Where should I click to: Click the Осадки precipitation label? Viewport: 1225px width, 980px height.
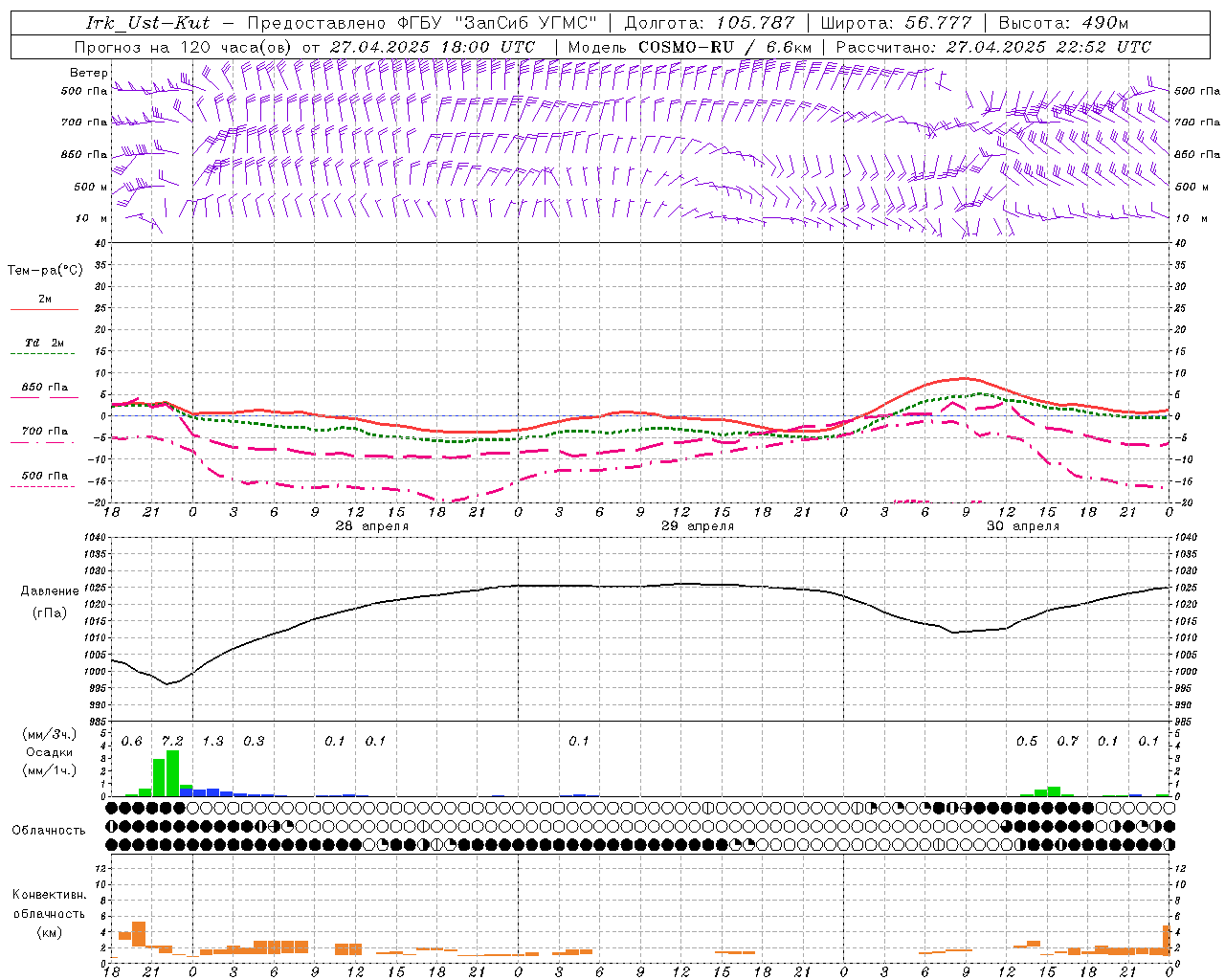coord(50,752)
